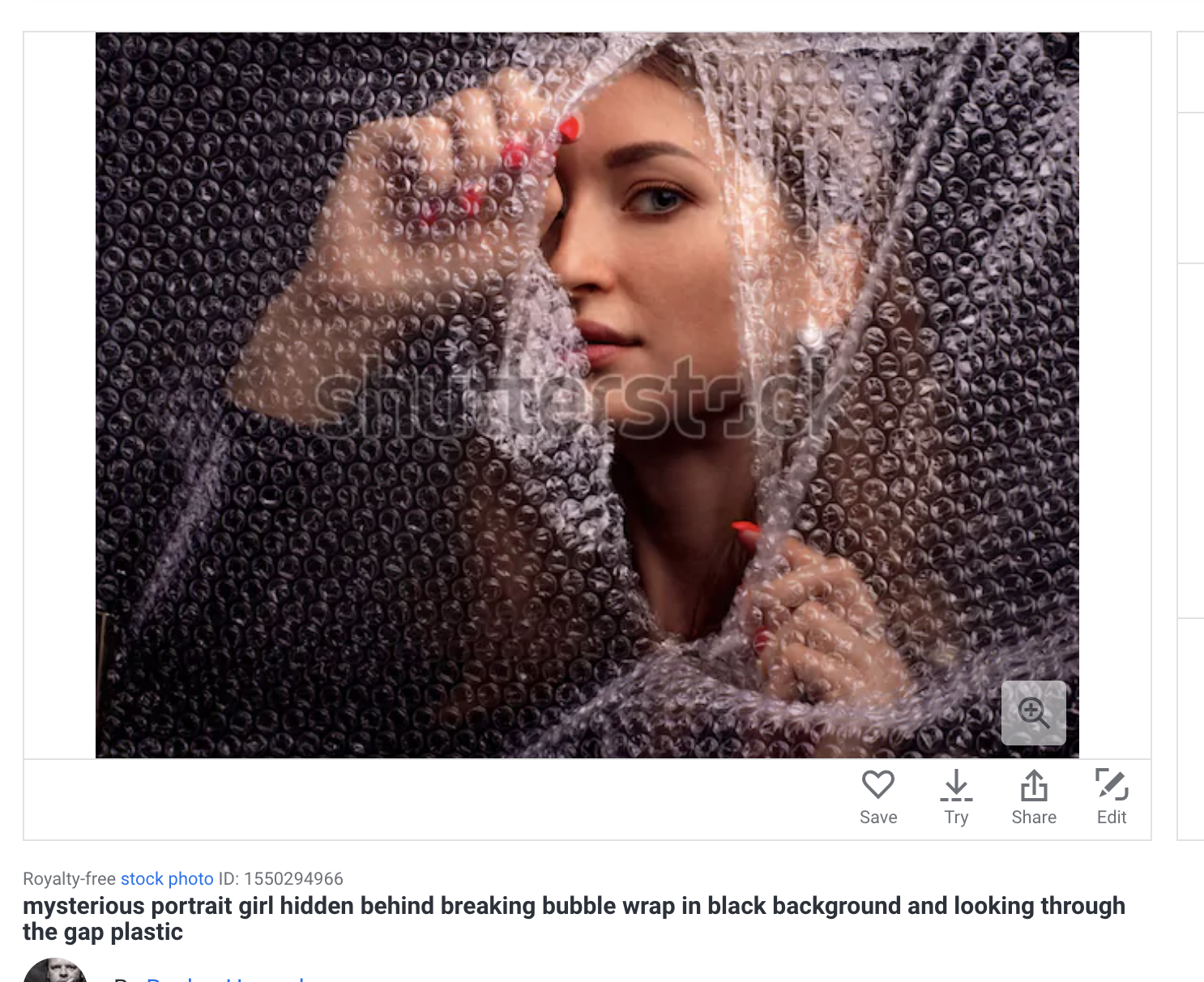The image size is (1204, 982).
Task: Click the image ID number 1550294966
Action: click(x=293, y=879)
